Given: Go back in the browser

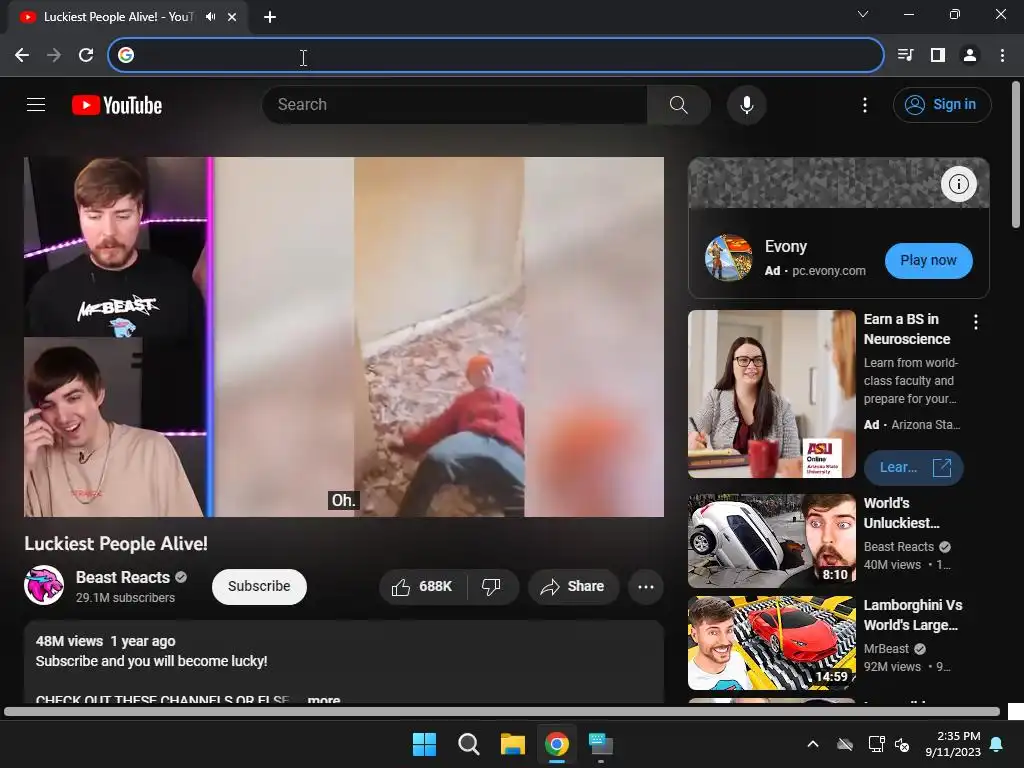Looking at the screenshot, I should [22, 56].
